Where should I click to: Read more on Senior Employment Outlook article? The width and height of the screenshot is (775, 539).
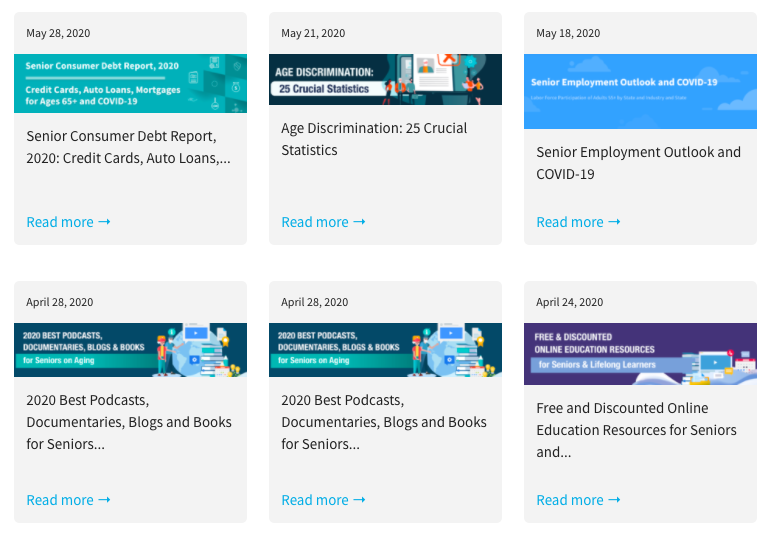tap(578, 222)
